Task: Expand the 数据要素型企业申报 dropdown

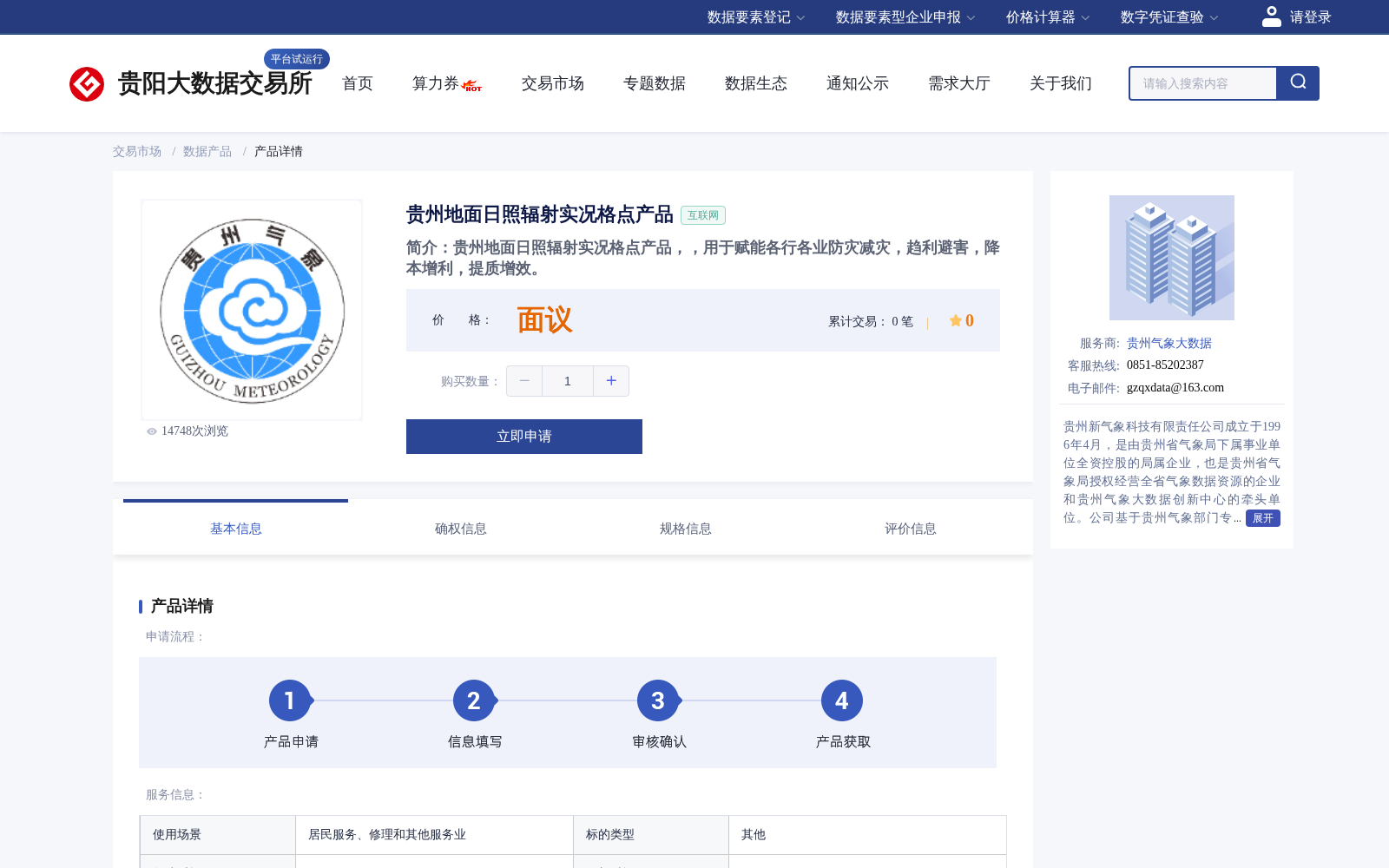Action: coord(905,17)
